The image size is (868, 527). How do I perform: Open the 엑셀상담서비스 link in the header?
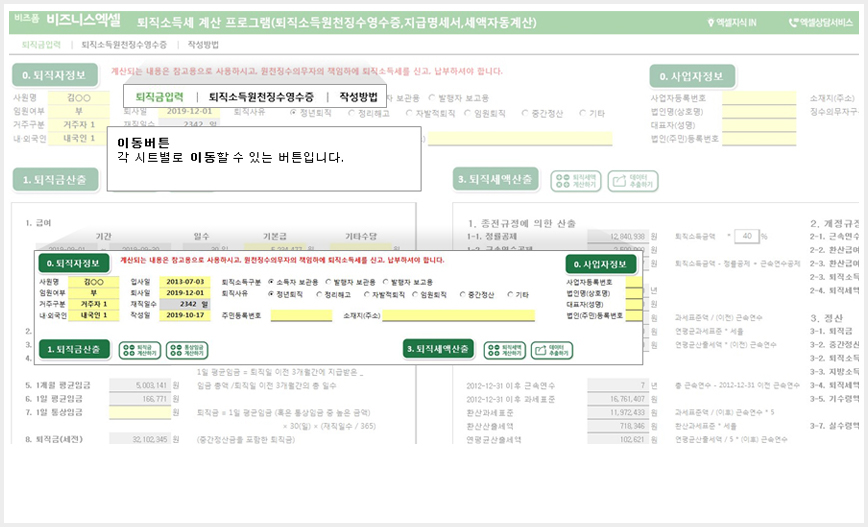[x=820, y=23]
